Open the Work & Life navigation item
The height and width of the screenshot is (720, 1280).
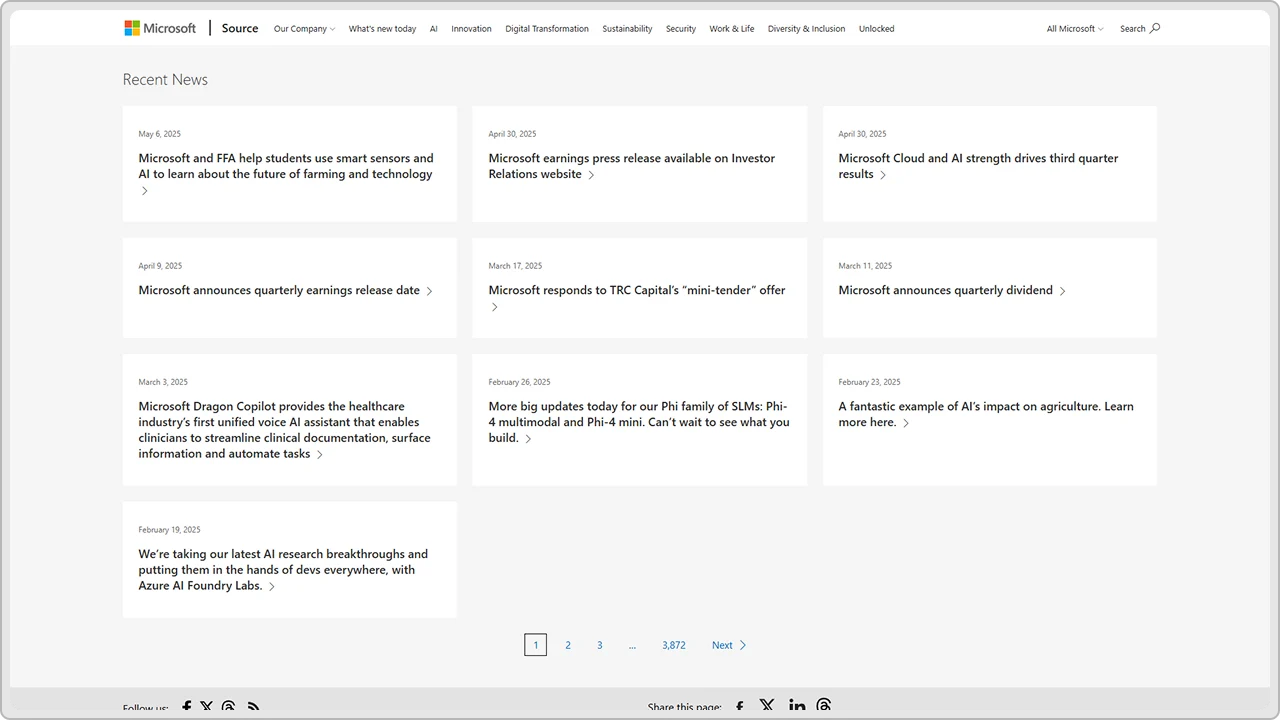pos(732,29)
